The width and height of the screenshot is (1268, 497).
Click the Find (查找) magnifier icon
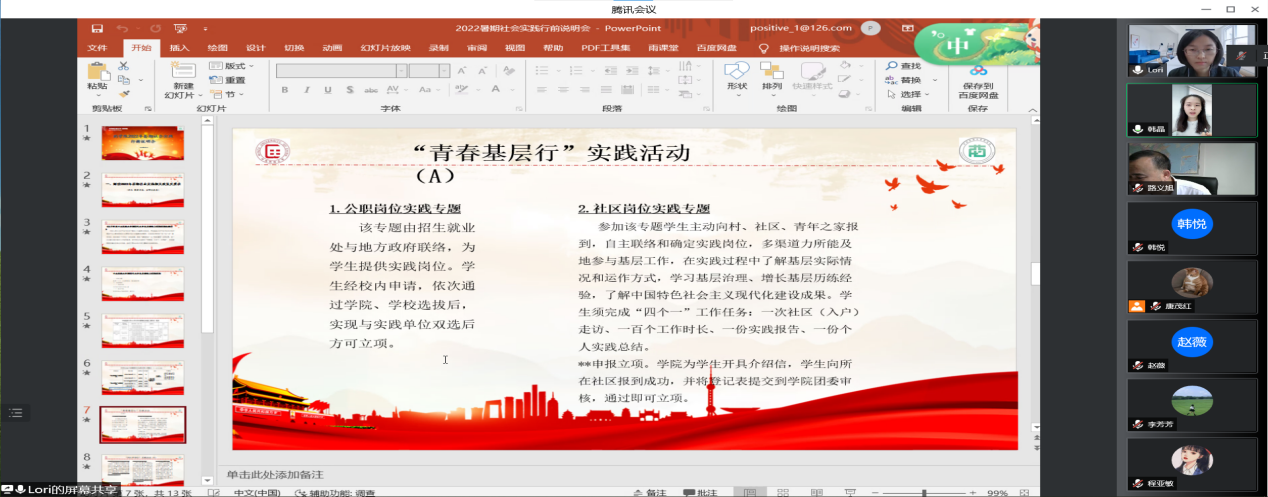coord(891,66)
